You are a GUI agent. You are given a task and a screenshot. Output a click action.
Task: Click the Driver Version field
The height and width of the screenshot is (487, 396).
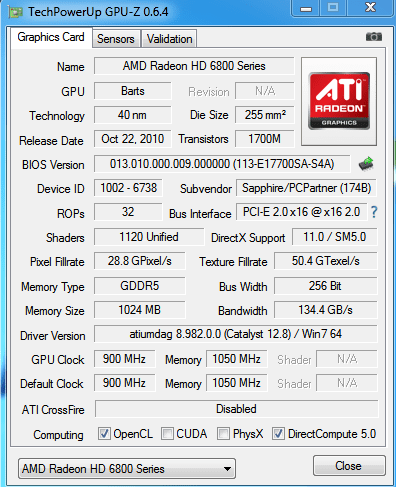pos(236,334)
